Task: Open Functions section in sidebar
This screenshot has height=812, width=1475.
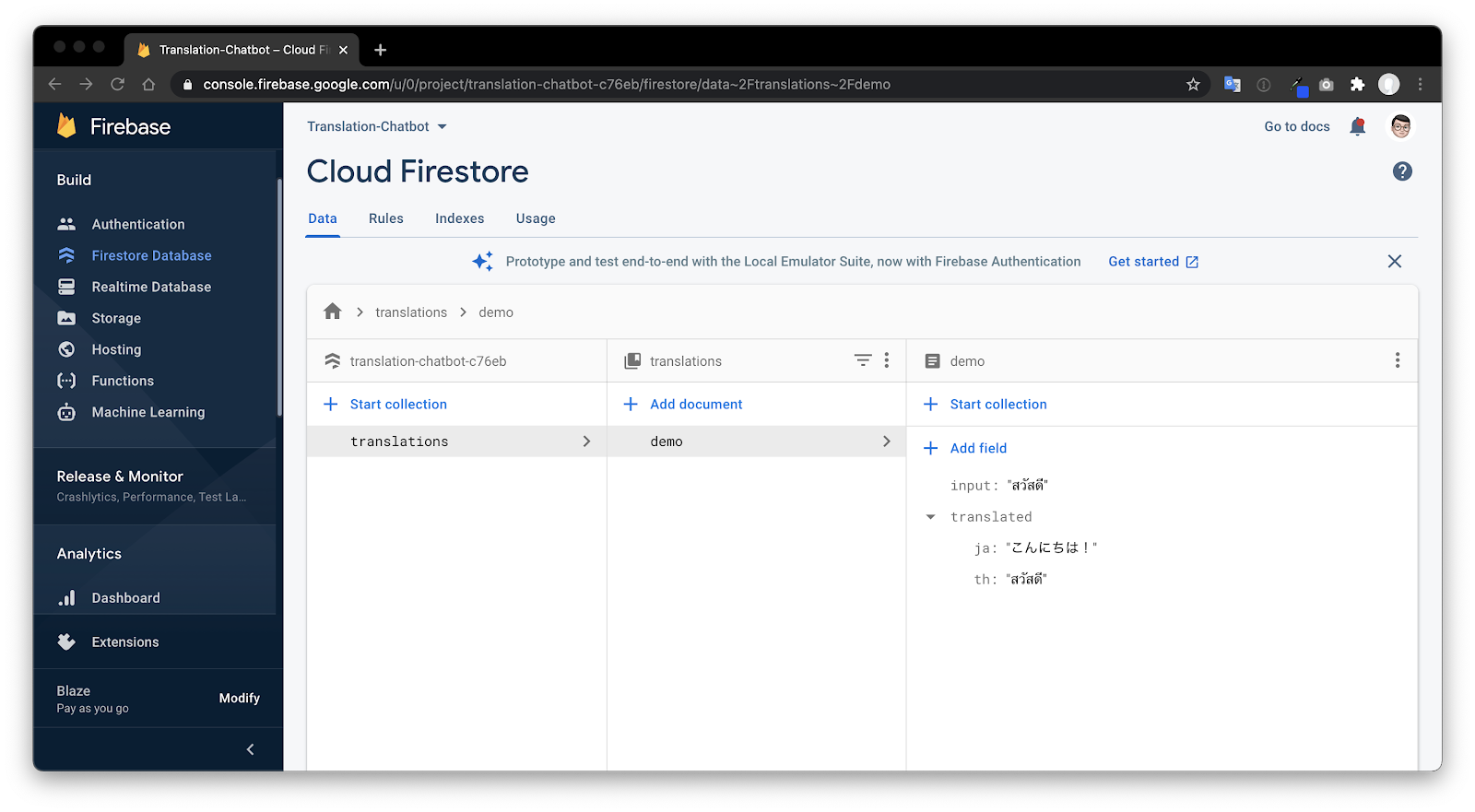Action: click(123, 381)
